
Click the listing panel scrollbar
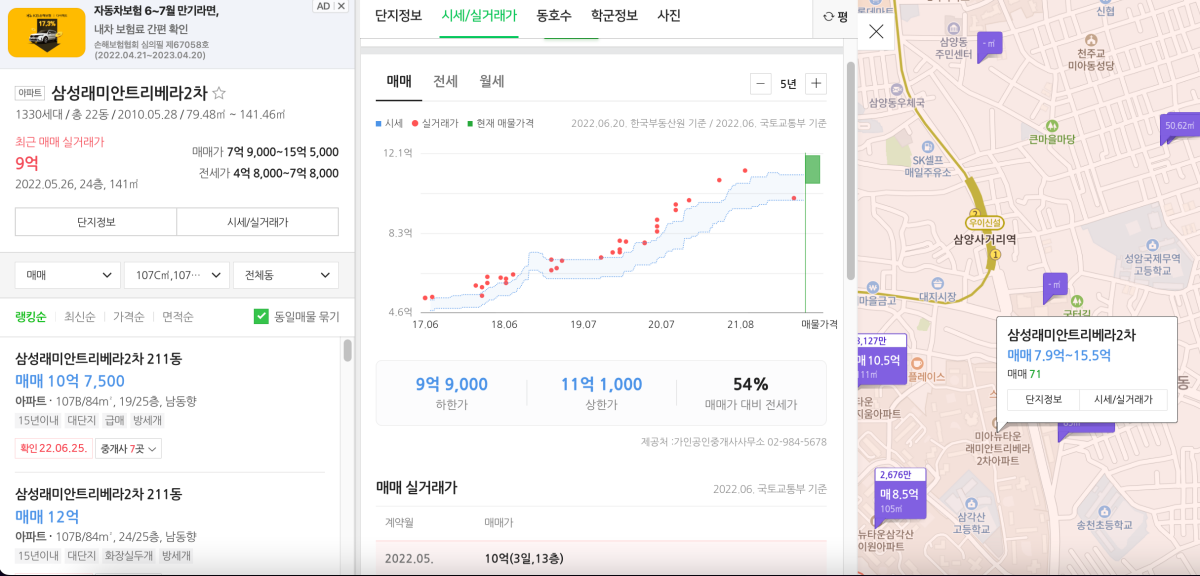348,350
